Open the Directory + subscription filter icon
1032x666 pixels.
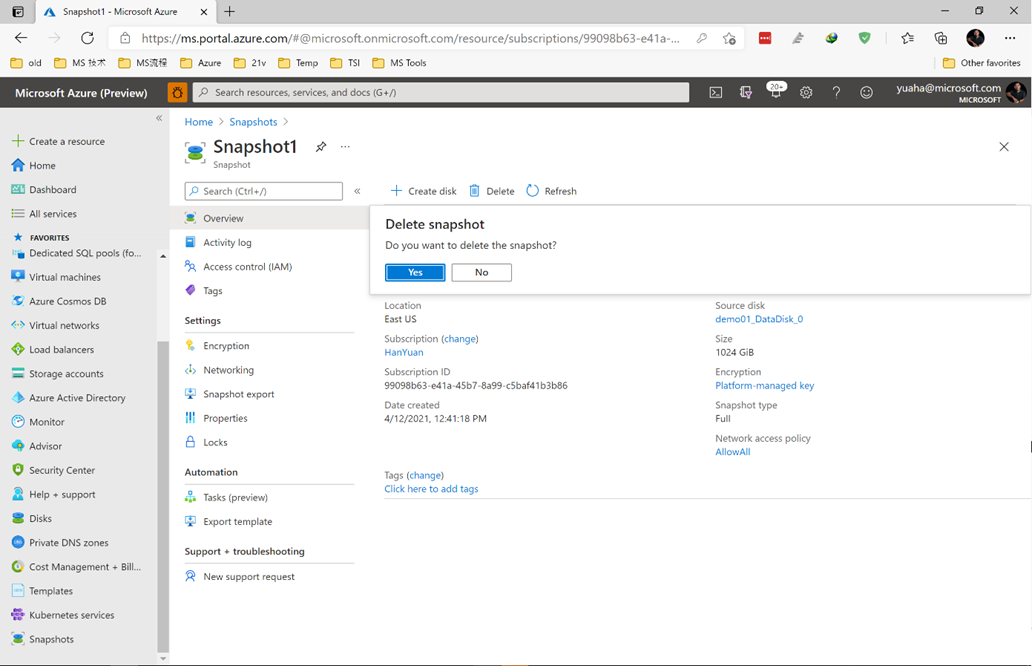746,93
